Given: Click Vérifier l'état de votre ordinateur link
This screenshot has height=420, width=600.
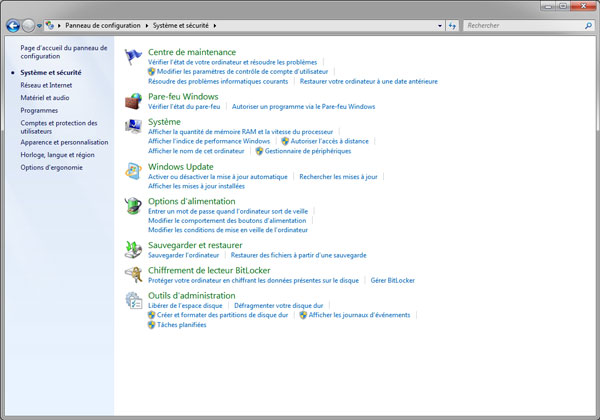Looking at the screenshot, I should point(232,62).
